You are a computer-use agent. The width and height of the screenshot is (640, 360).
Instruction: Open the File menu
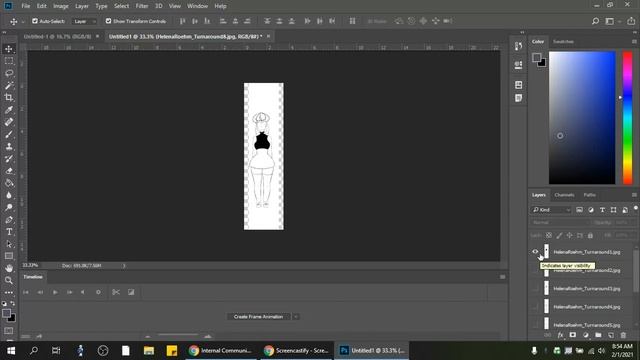pos(26,6)
